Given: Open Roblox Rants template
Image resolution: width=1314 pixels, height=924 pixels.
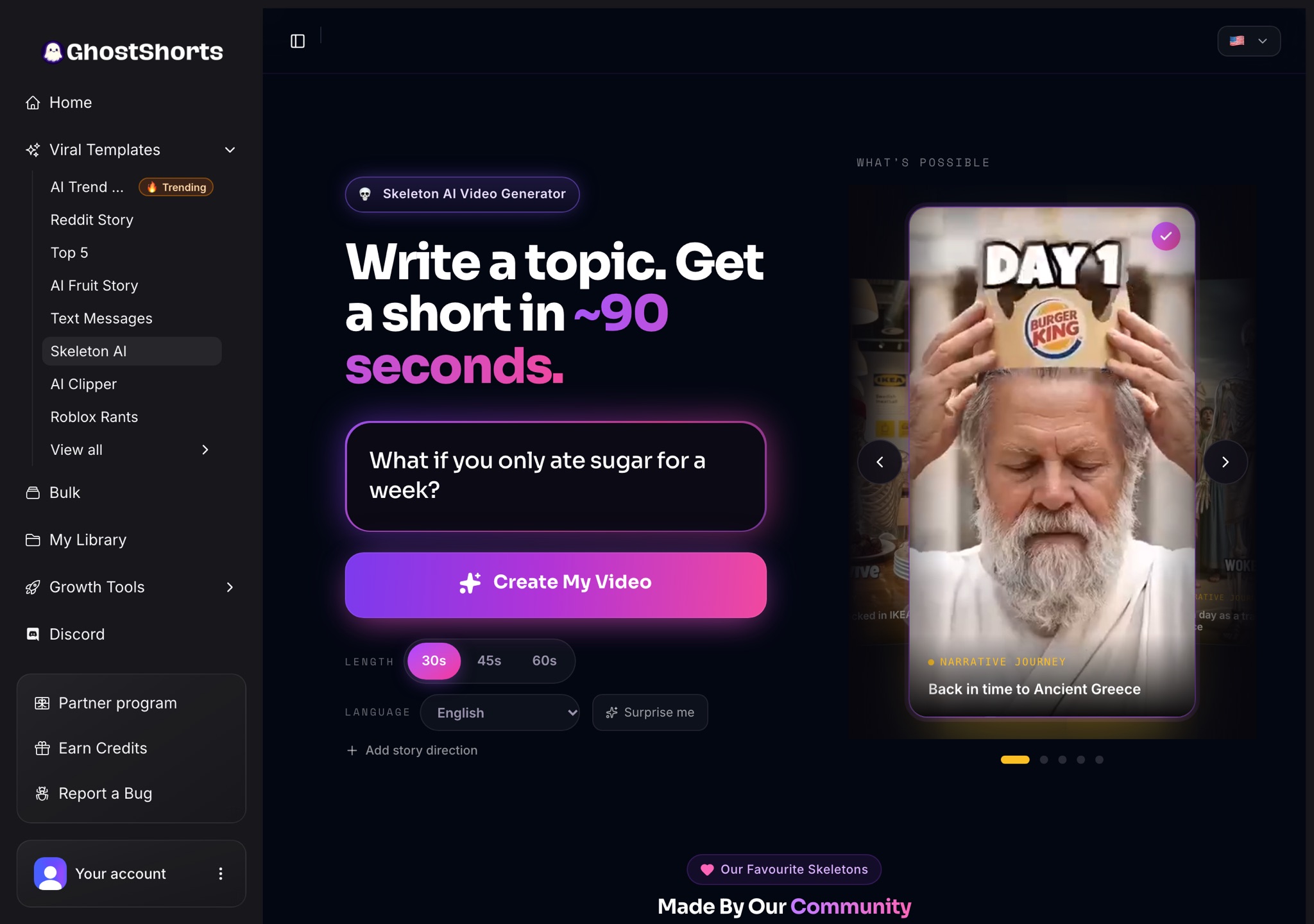Looking at the screenshot, I should point(94,417).
